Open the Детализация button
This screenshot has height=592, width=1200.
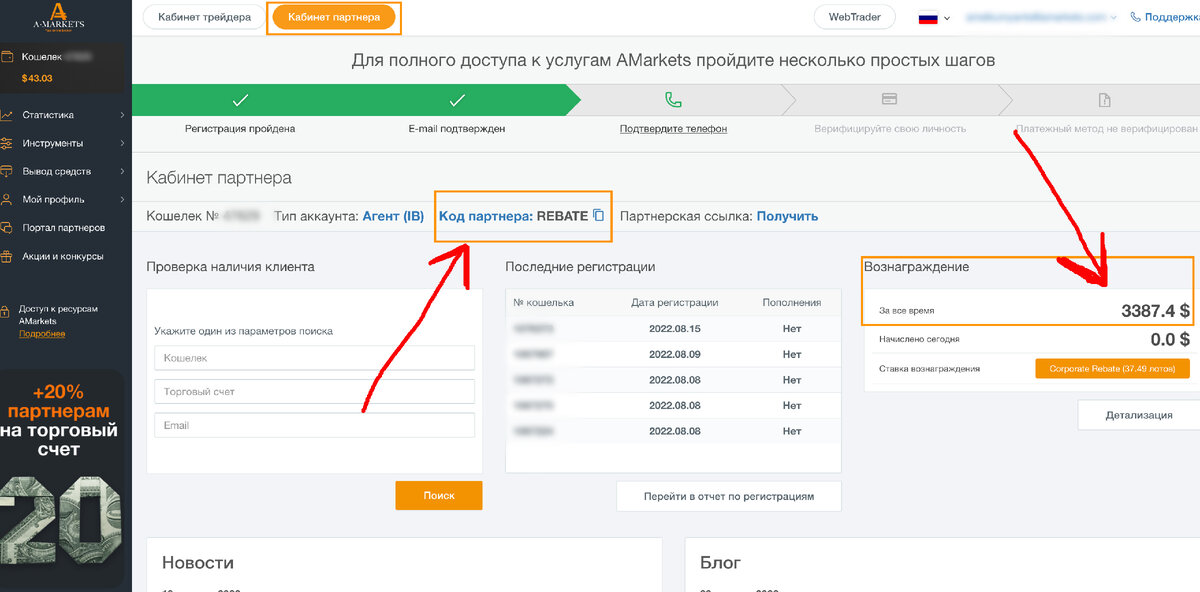click(1139, 415)
